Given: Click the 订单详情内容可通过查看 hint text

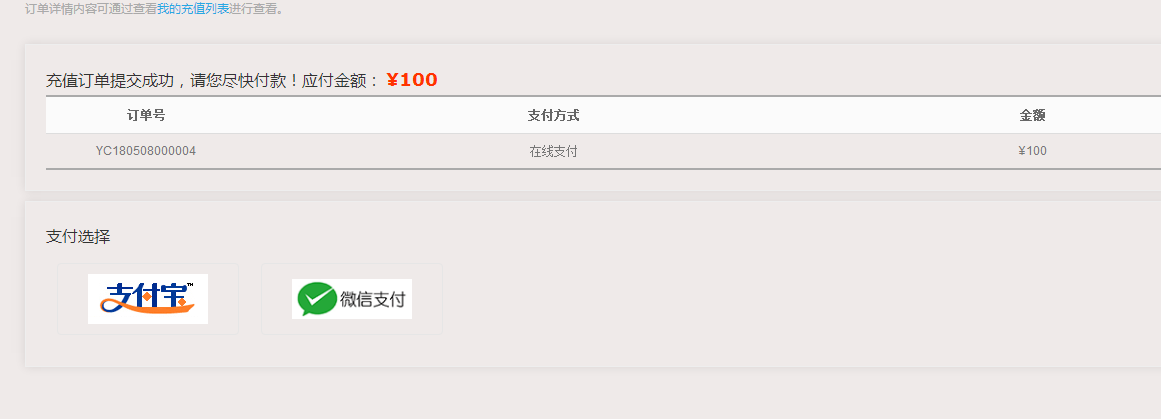Looking at the screenshot, I should [x=90, y=10].
